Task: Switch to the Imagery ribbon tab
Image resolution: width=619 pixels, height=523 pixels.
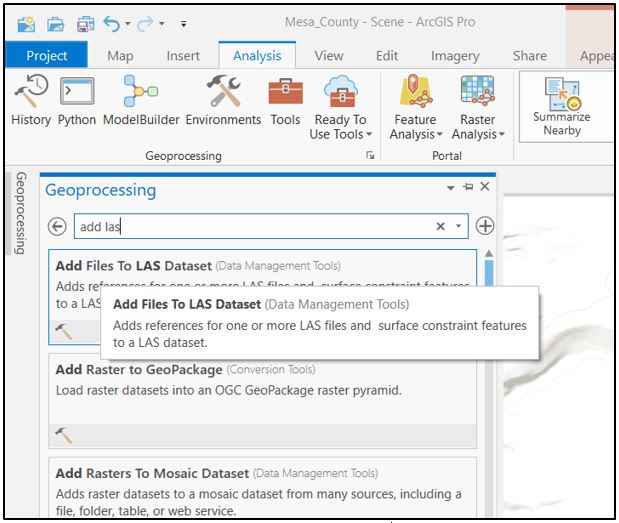Action: [455, 56]
